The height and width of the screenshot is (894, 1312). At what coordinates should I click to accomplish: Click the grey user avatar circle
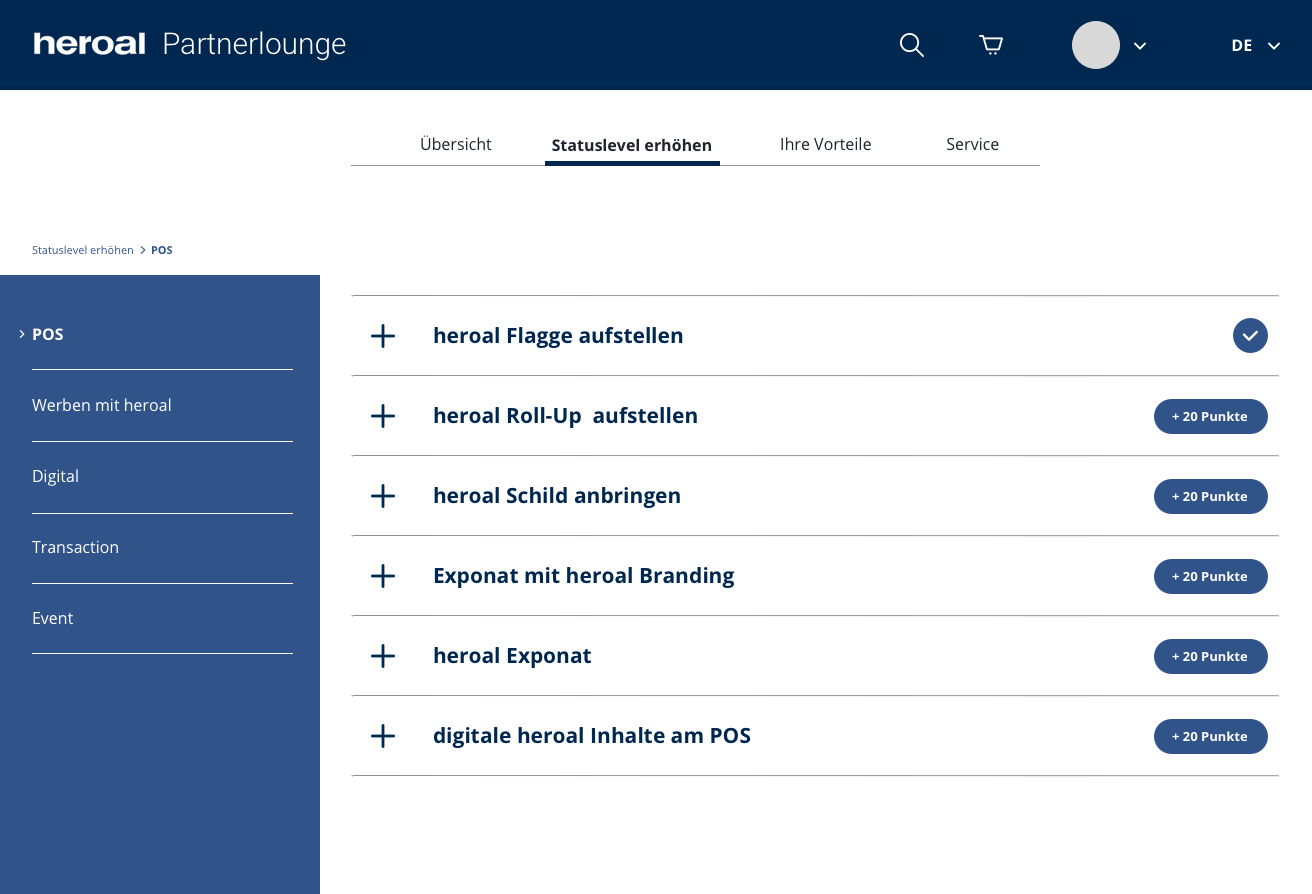tap(1096, 45)
